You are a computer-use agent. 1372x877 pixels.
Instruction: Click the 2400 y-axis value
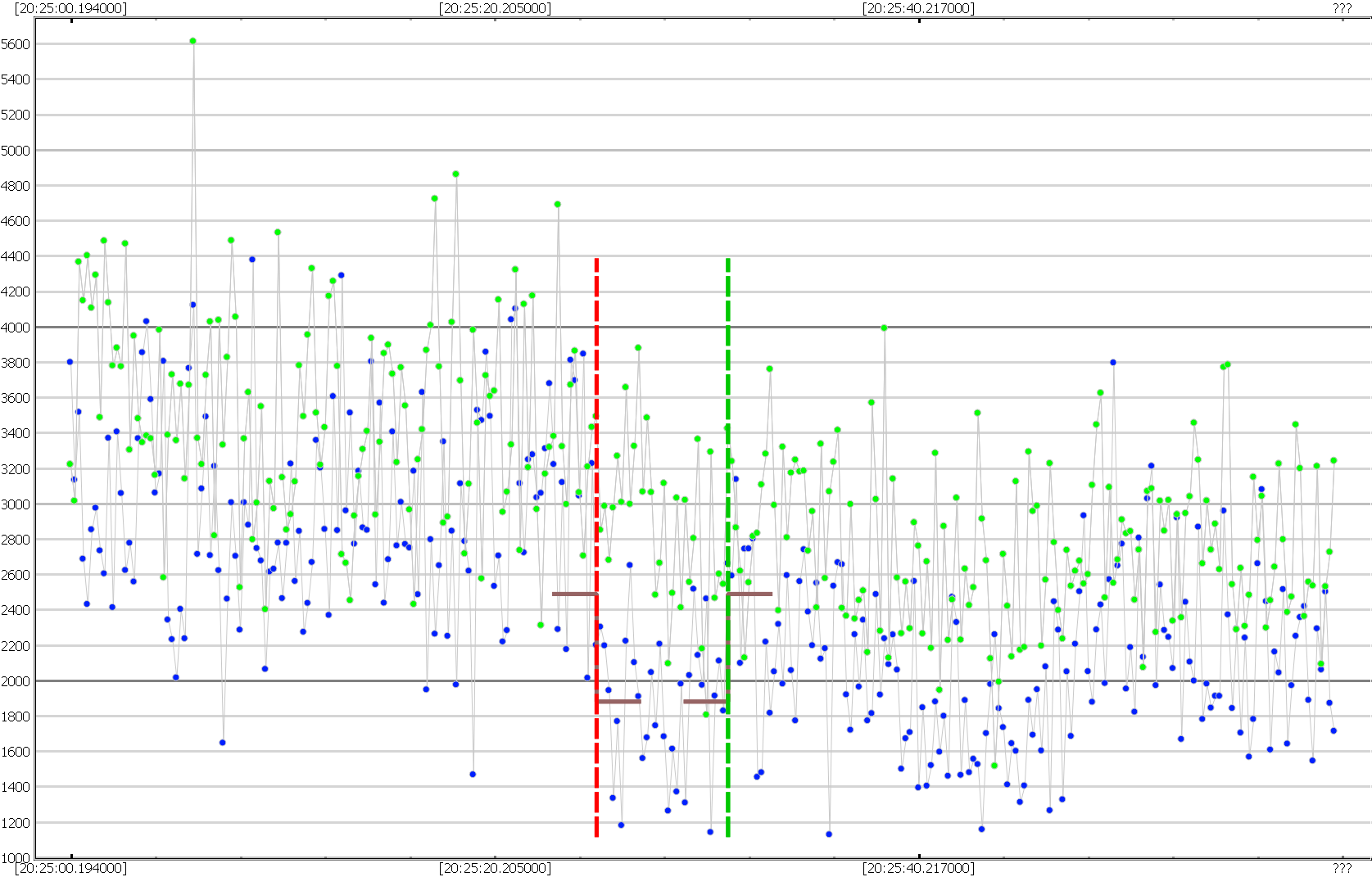pos(16,610)
